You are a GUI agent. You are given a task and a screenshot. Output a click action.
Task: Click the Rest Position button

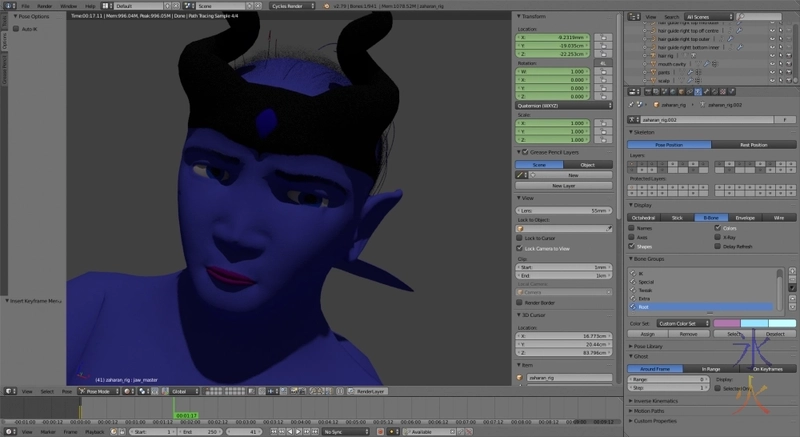(x=754, y=144)
